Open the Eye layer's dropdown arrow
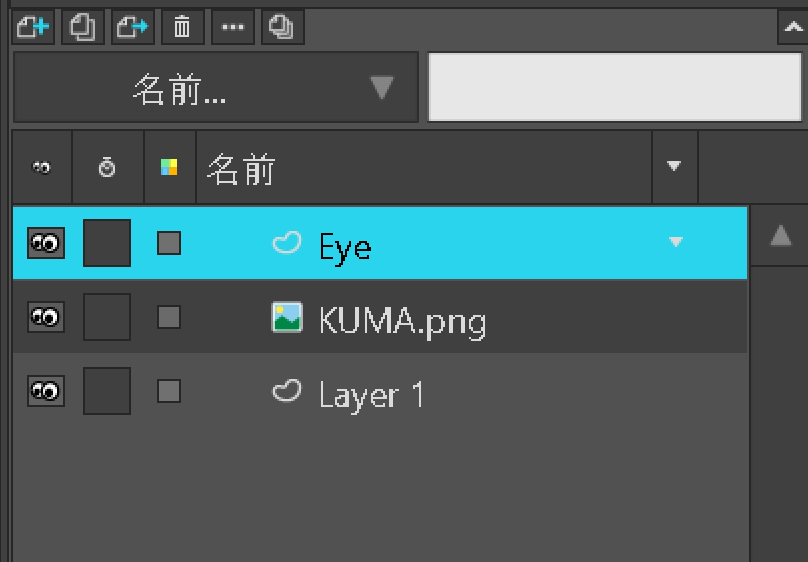808x562 pixels. [x=676, y=242]
